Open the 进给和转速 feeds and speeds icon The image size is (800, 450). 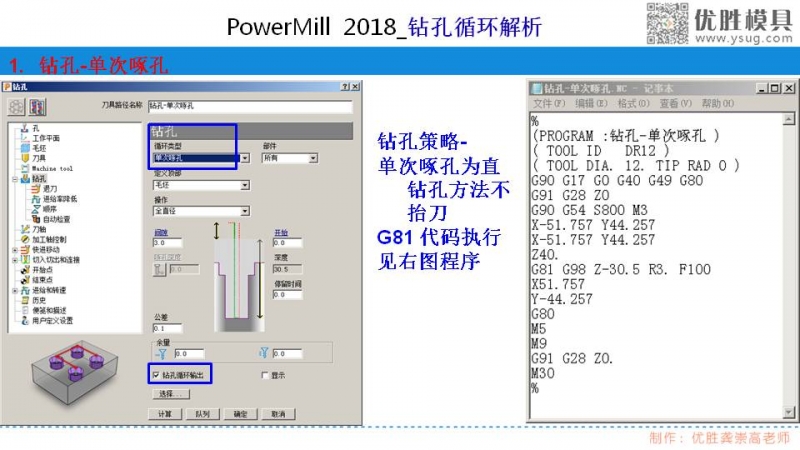[24, 290]
